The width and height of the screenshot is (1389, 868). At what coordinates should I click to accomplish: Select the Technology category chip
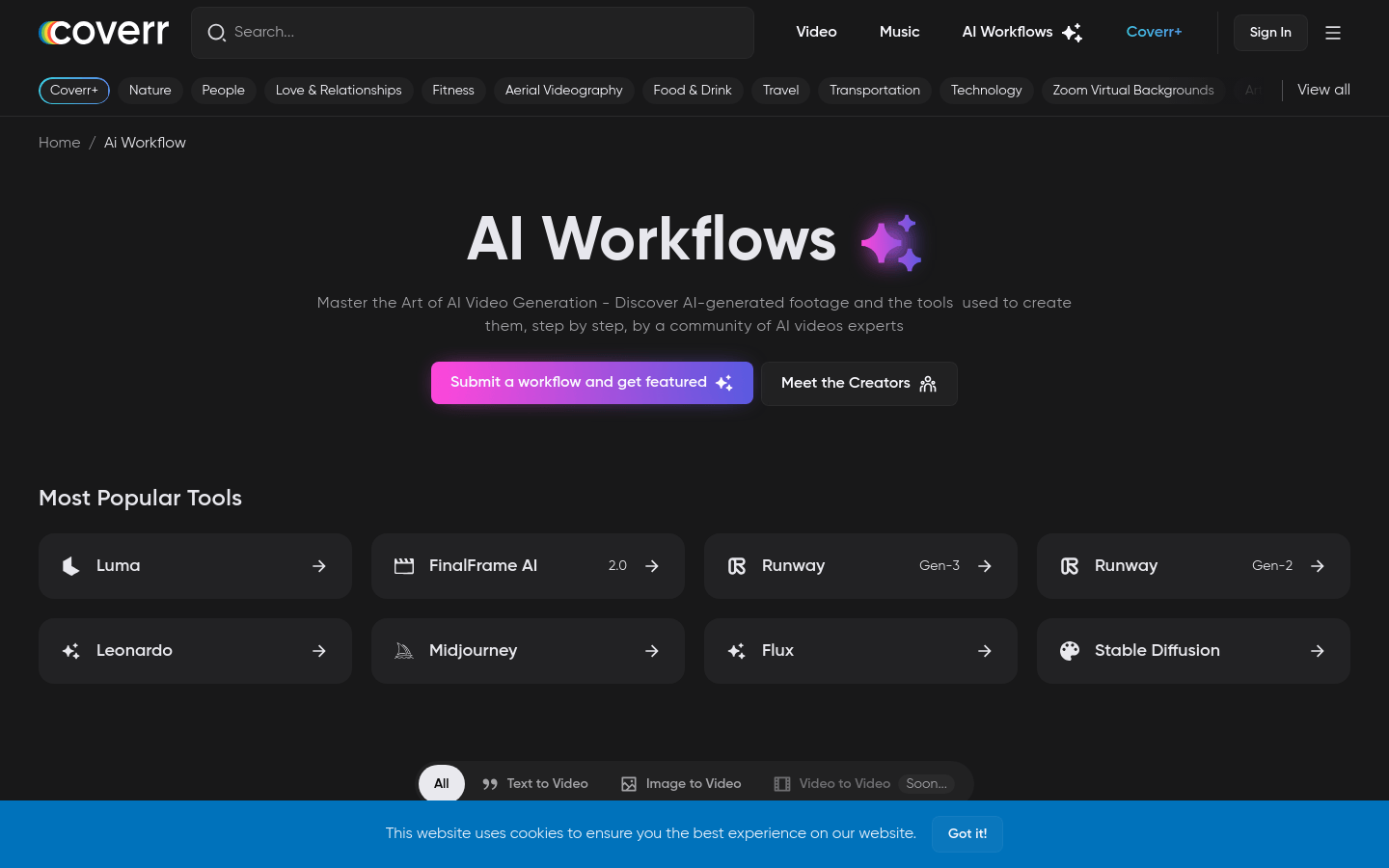(x=987, y=91)
